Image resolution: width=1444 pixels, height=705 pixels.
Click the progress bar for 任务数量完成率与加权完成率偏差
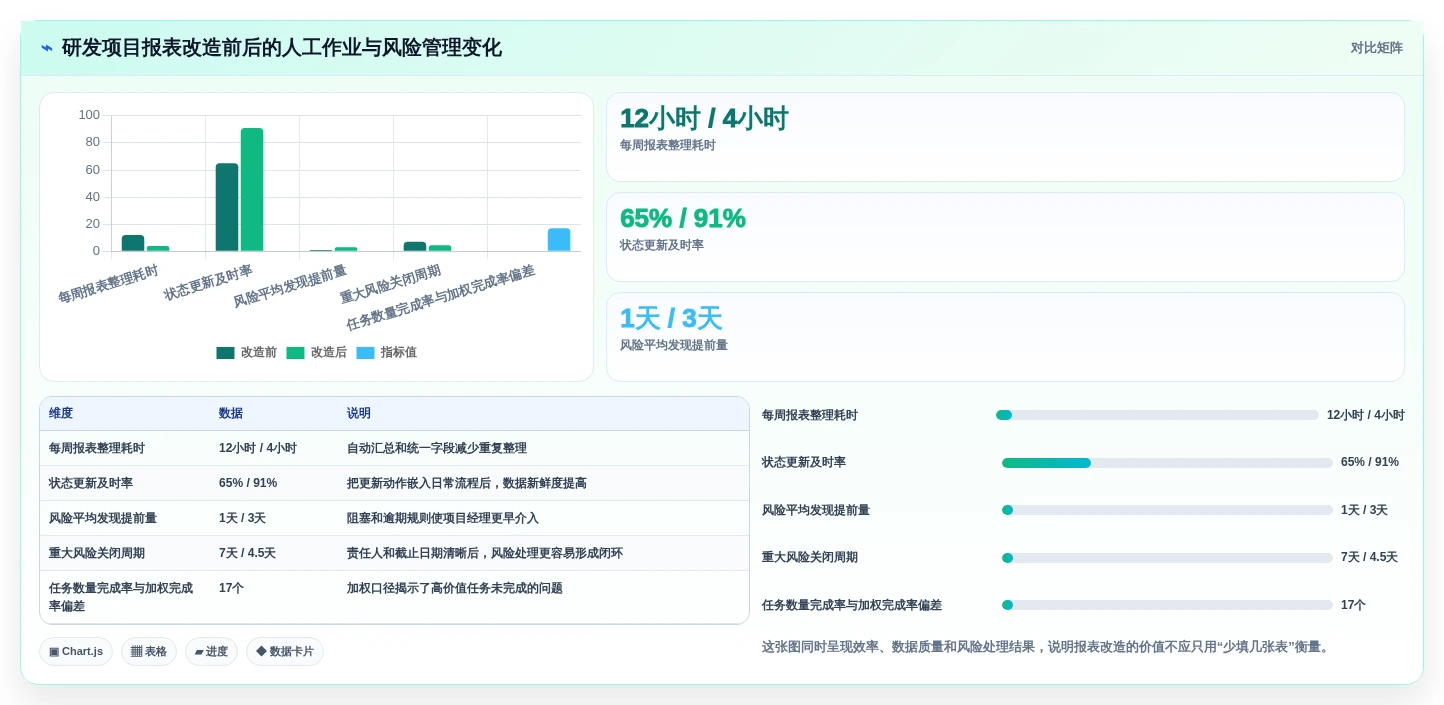click(1167, 605)
